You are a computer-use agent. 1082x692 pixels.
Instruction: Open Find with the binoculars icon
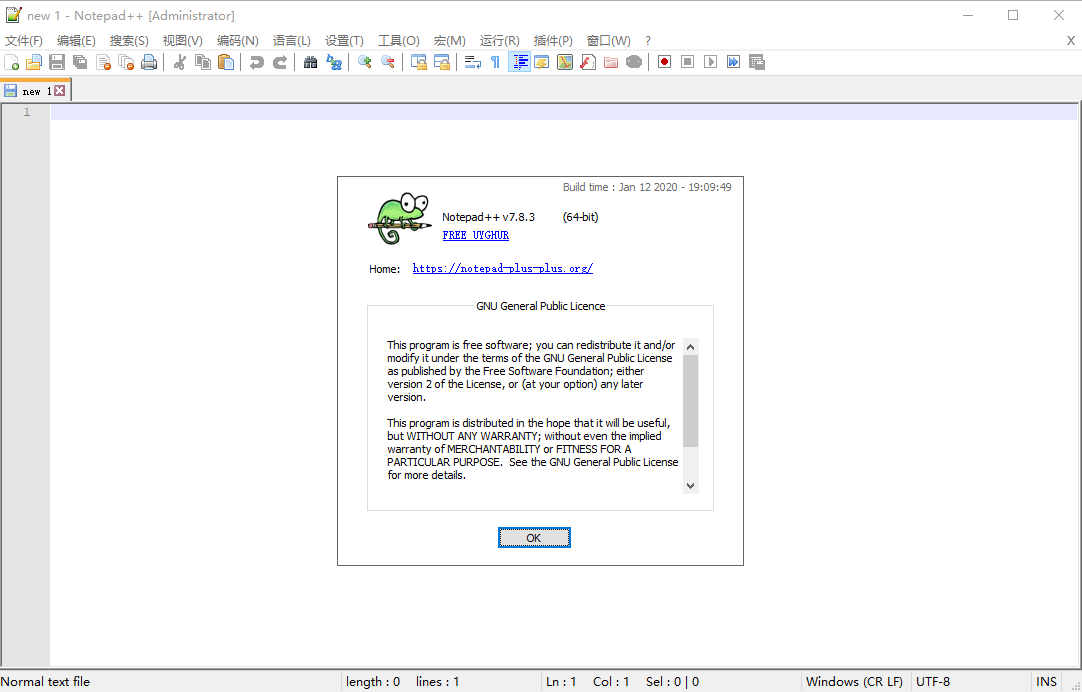(310, 62)
